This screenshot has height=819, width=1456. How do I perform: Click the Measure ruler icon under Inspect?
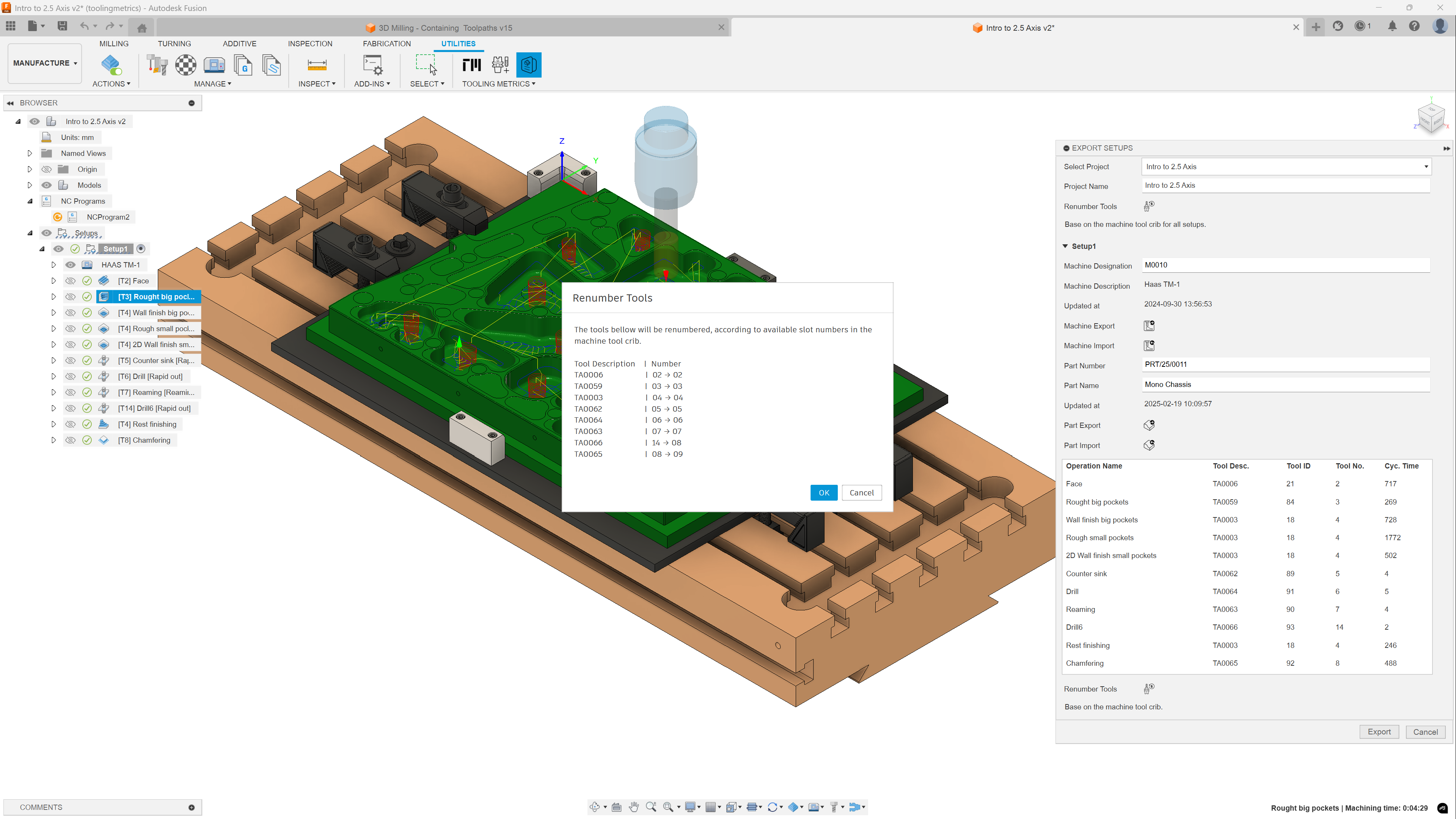point(317,65)
